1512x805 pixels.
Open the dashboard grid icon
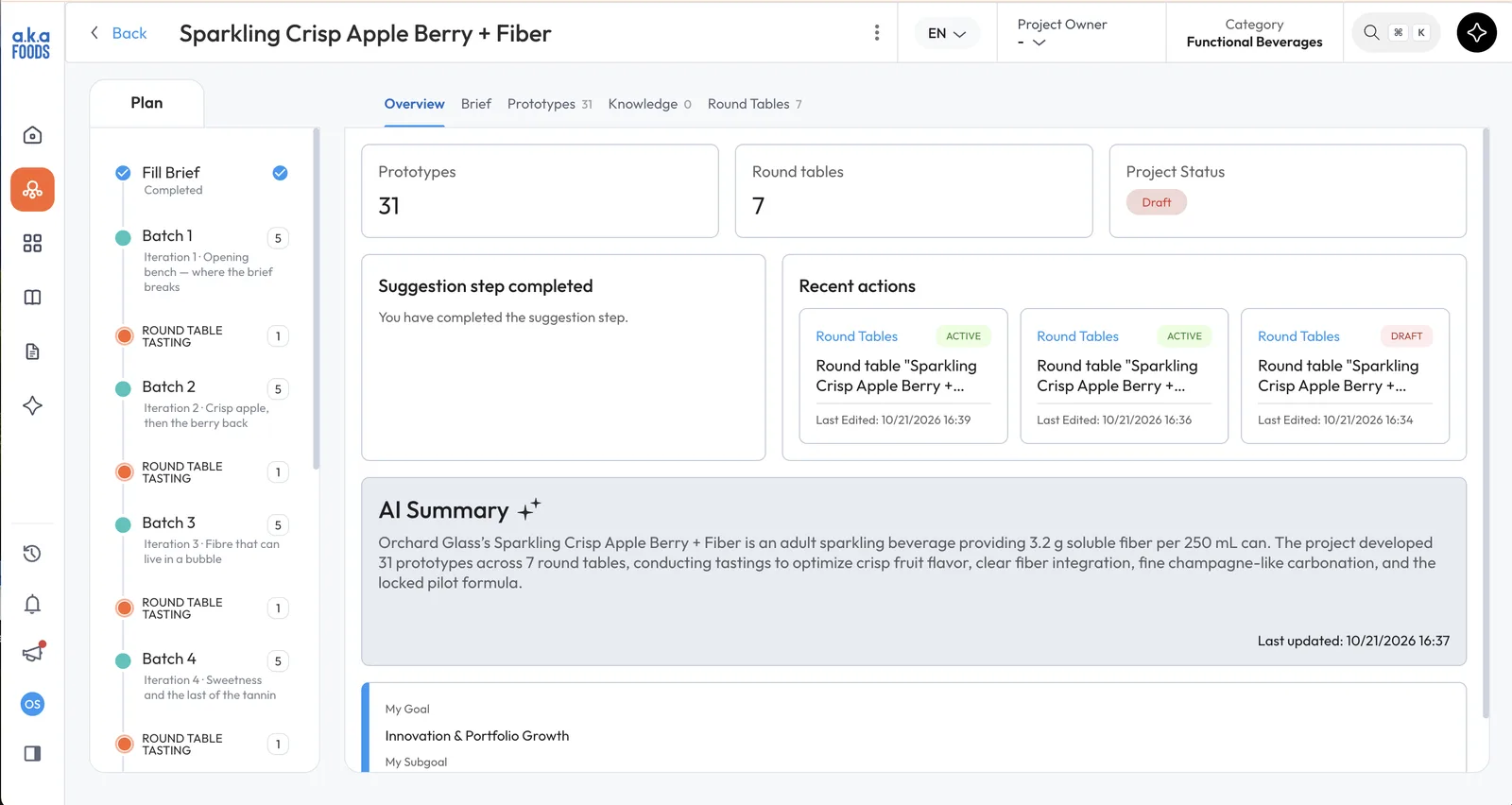32,244
